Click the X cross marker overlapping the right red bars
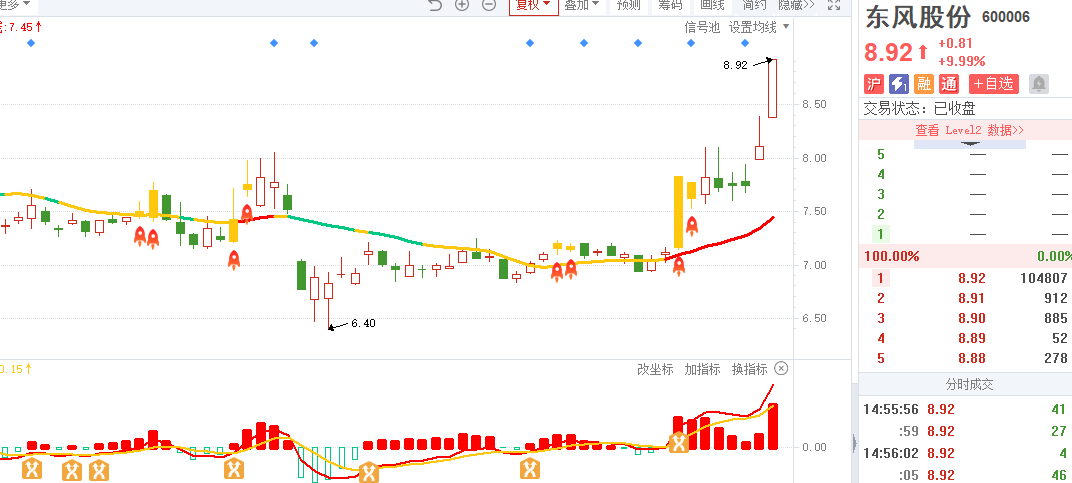 (x=678, y=443)
